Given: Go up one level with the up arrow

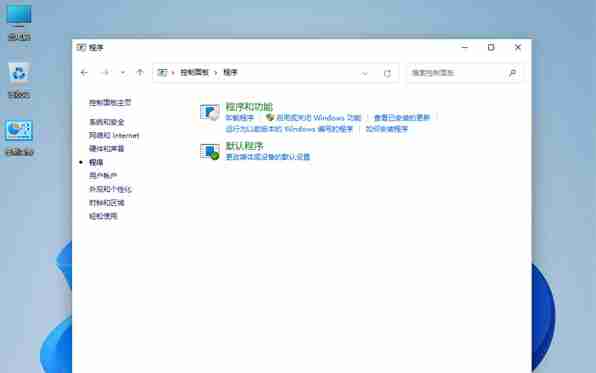Looking at the screenshot, I should [x=140, y=72].
